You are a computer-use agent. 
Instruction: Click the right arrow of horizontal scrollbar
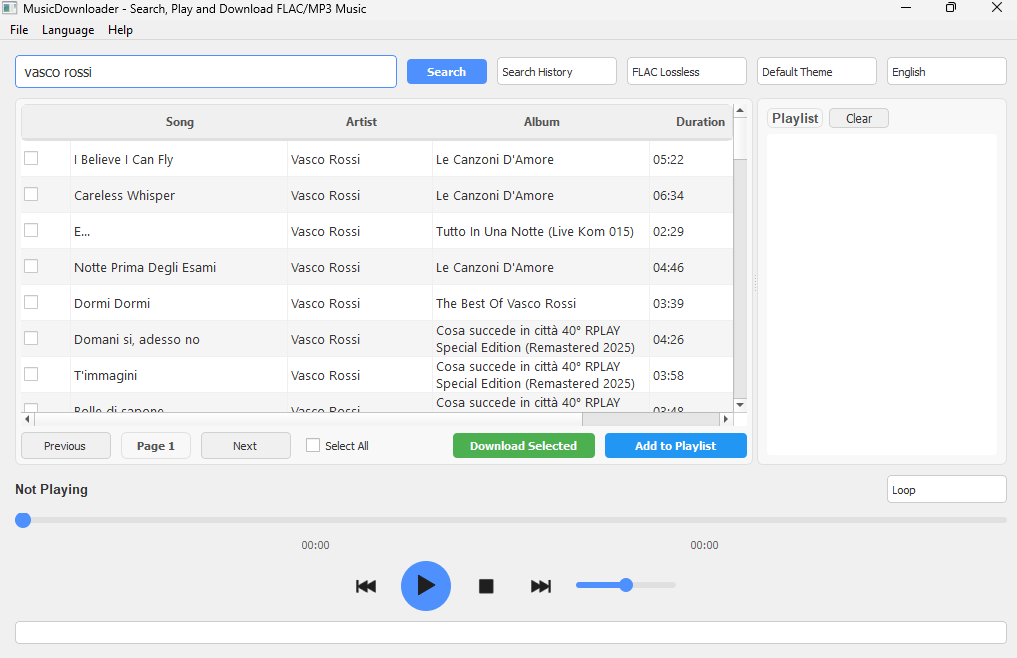[x=726, y=419]
